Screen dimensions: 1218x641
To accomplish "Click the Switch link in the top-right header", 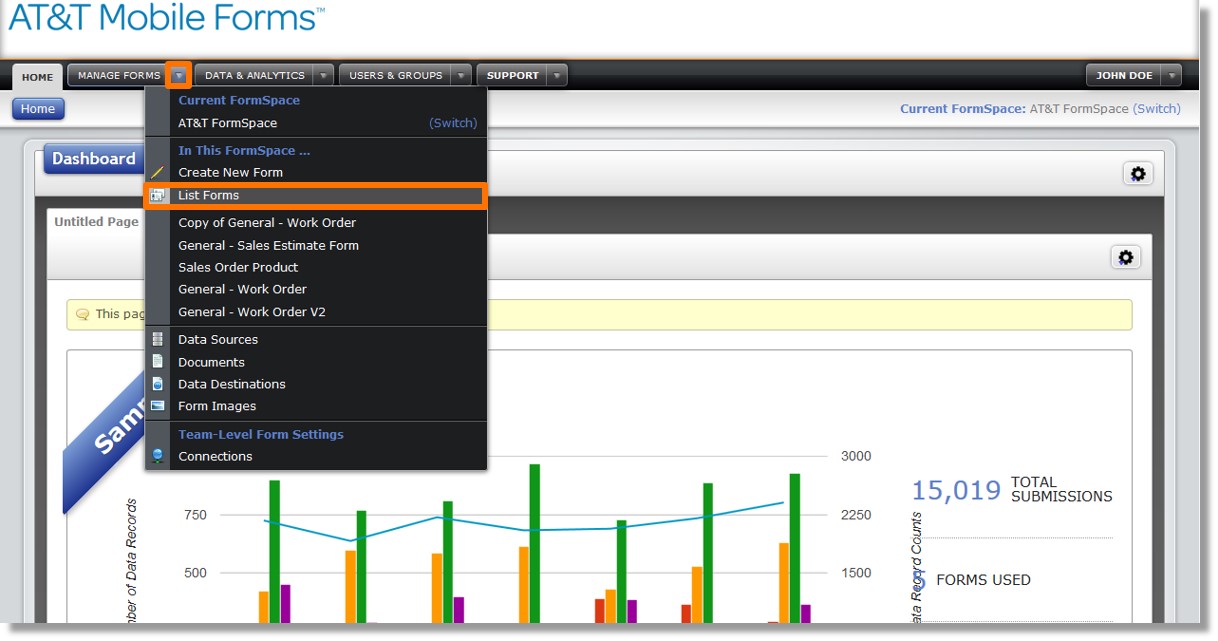I will pos(1157,109).
